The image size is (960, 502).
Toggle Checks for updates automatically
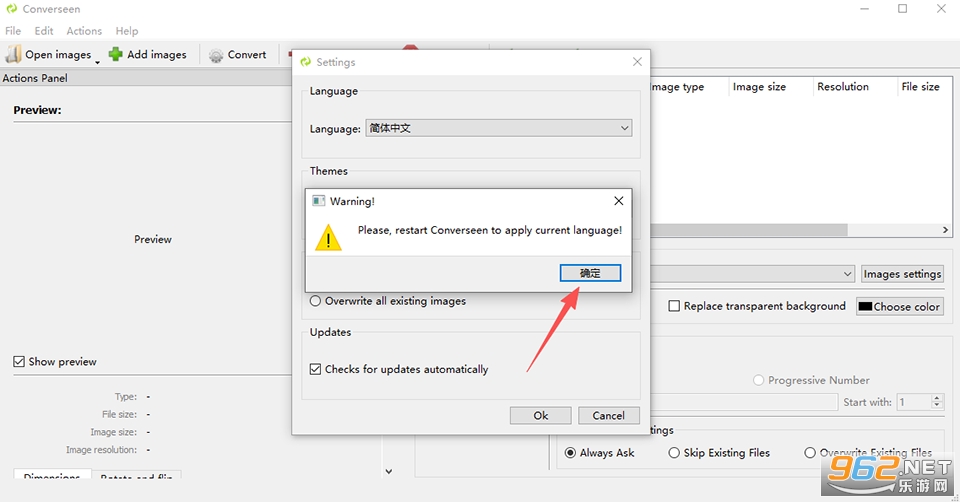click(x=315, y=369)
